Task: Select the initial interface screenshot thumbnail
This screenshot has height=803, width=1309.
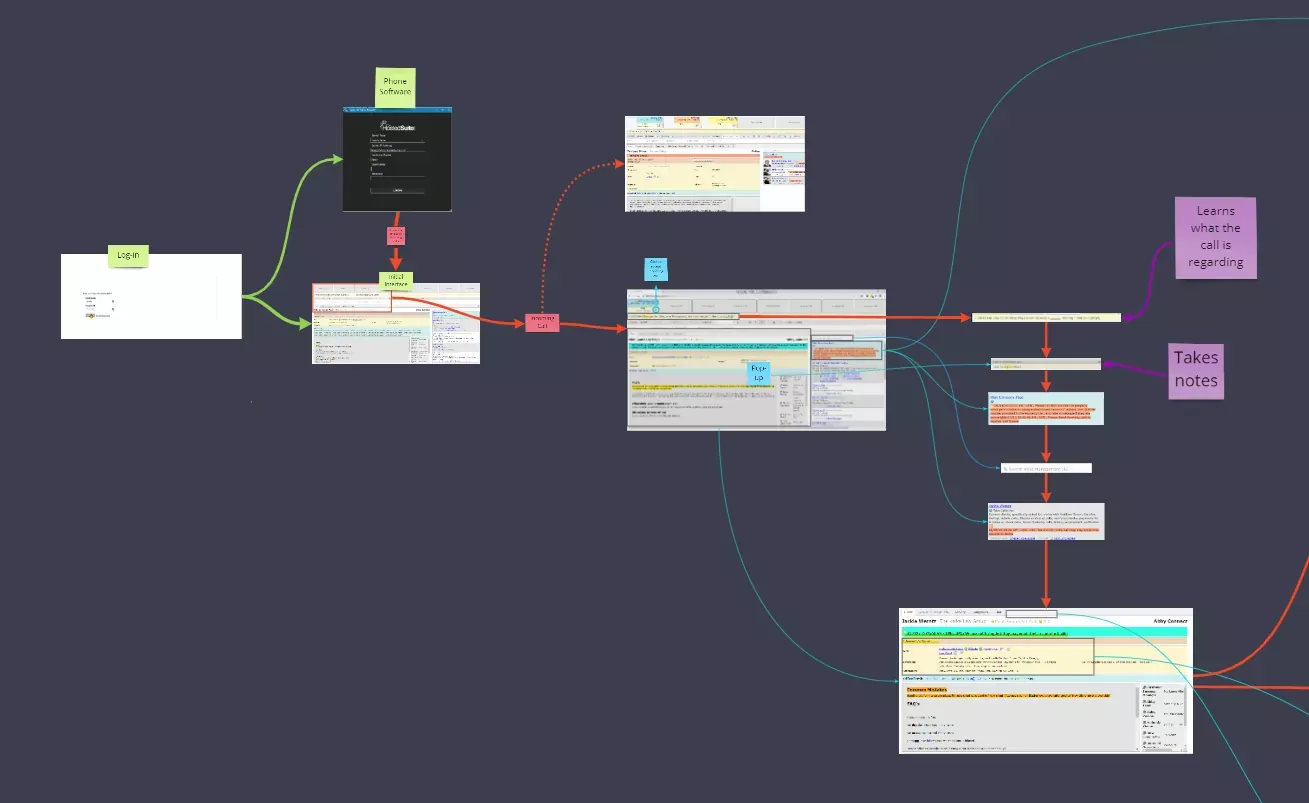Action: [x=396, y=323]
